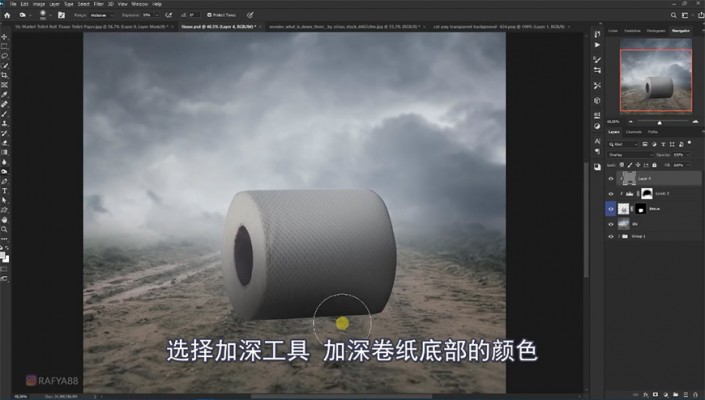
Task: Toggle lock transparent pixels
Action: tap(622, 165)
